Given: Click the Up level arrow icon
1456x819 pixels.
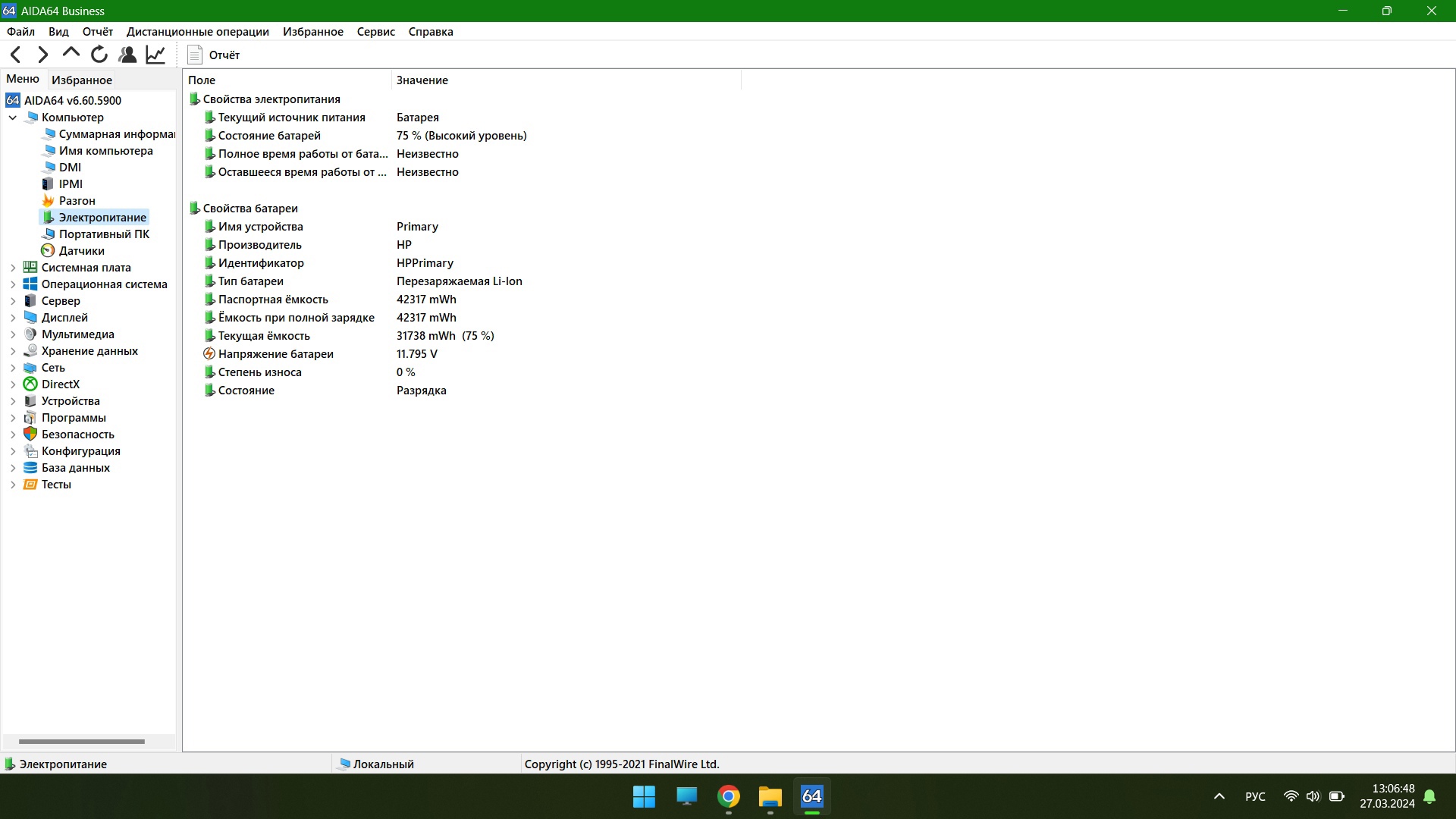Looking at the screenshot, I should 71,54.
